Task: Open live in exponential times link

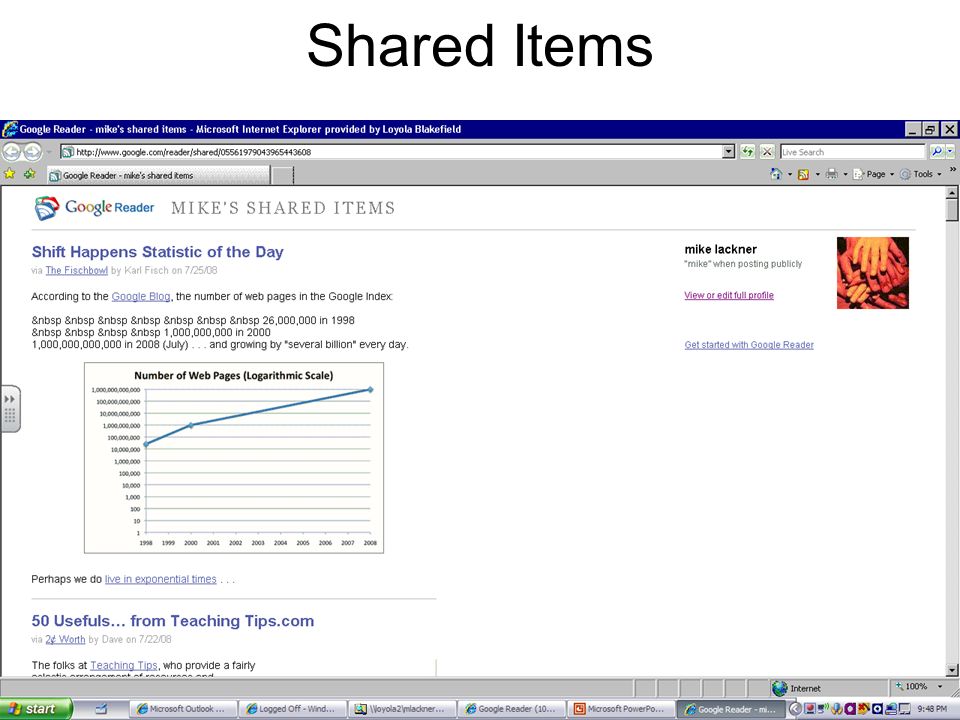Action: point(160,579)
